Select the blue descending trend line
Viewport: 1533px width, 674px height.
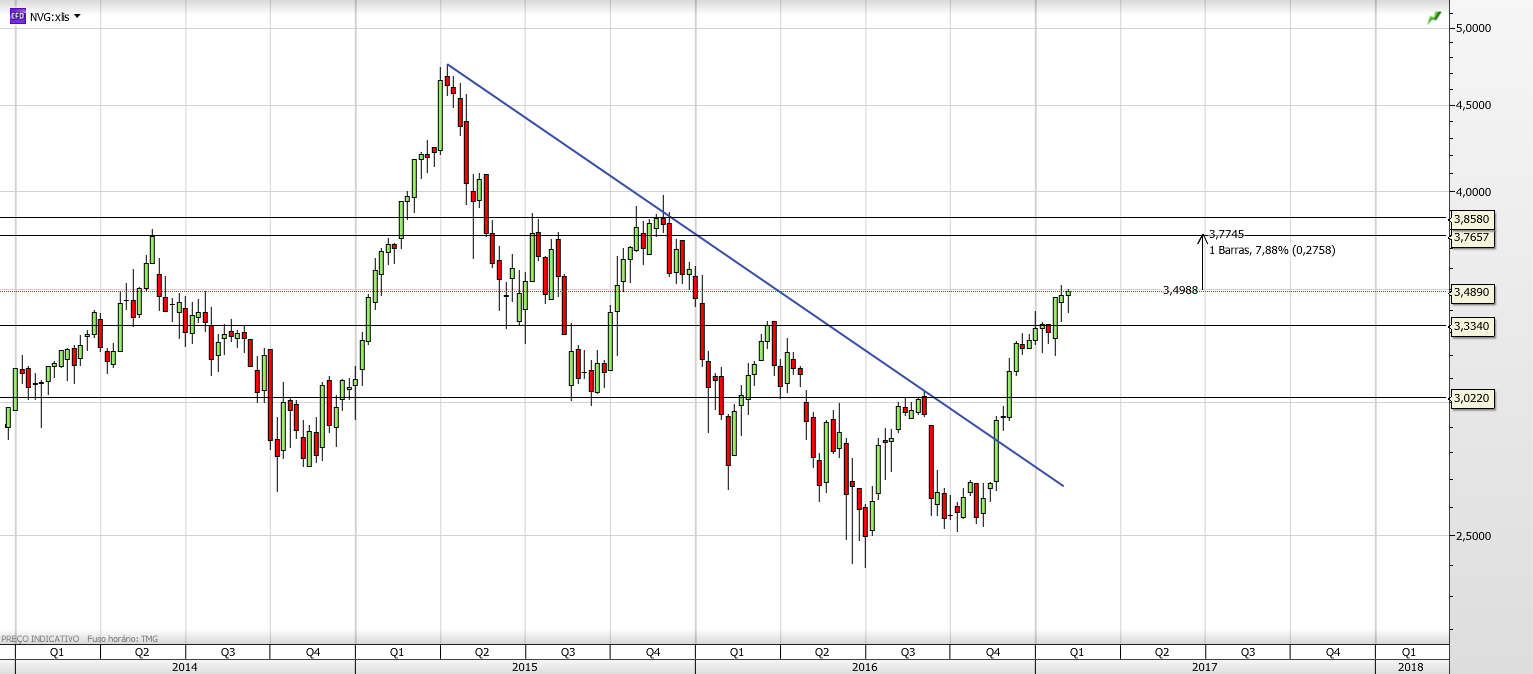pos(755,275)
